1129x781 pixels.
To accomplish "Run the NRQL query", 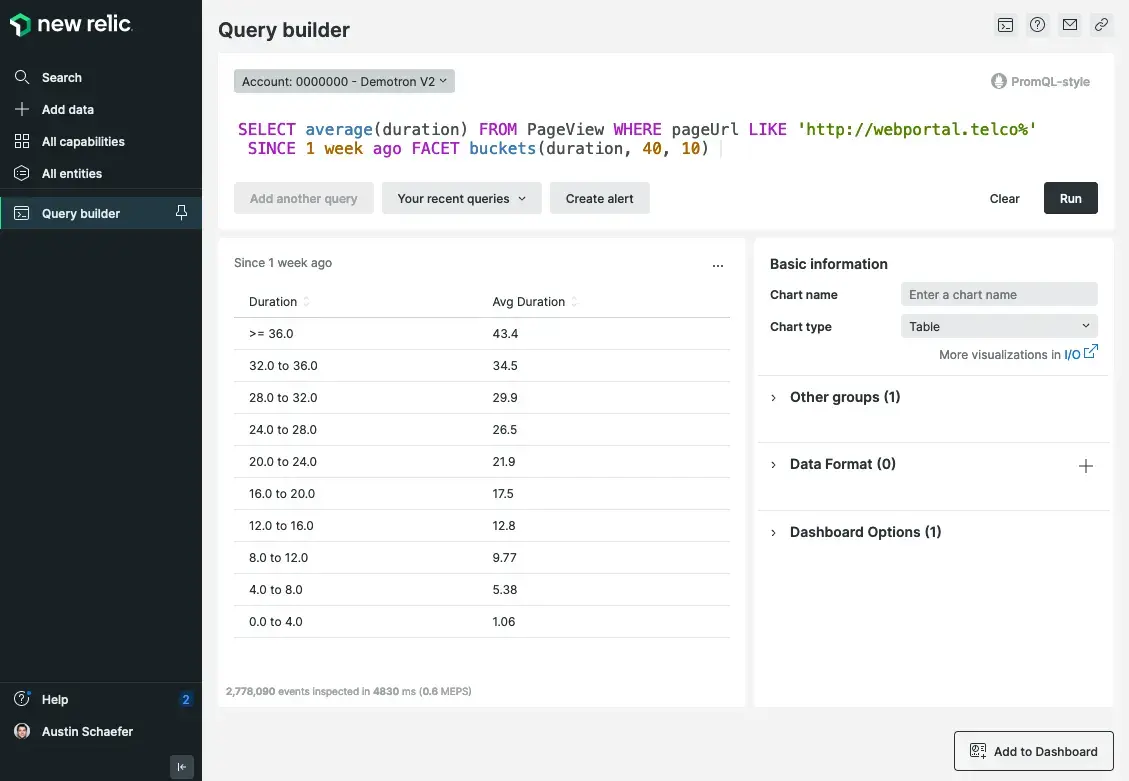I will pos(1070,198).
